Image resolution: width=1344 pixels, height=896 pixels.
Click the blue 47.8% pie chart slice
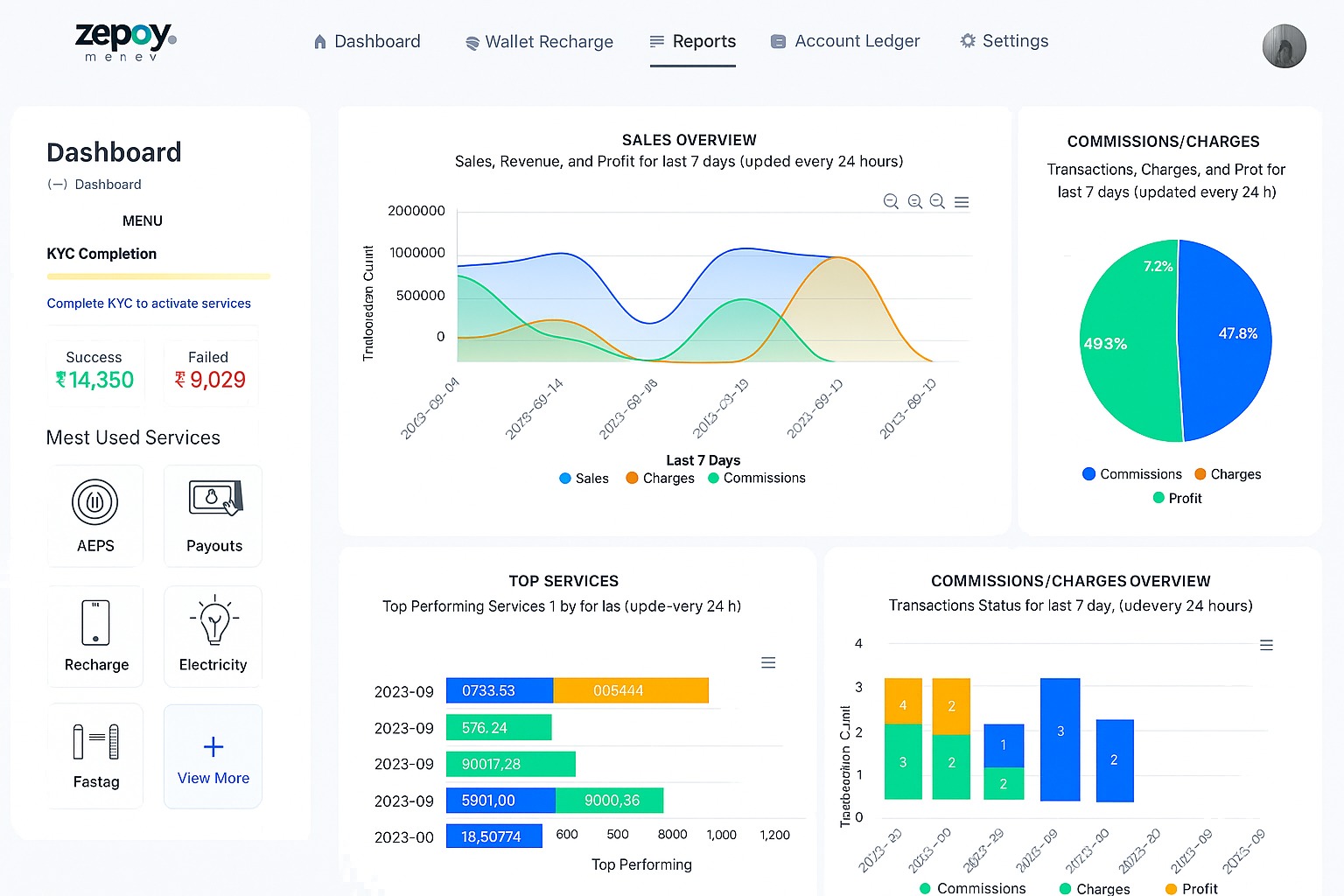point(1225,341)
